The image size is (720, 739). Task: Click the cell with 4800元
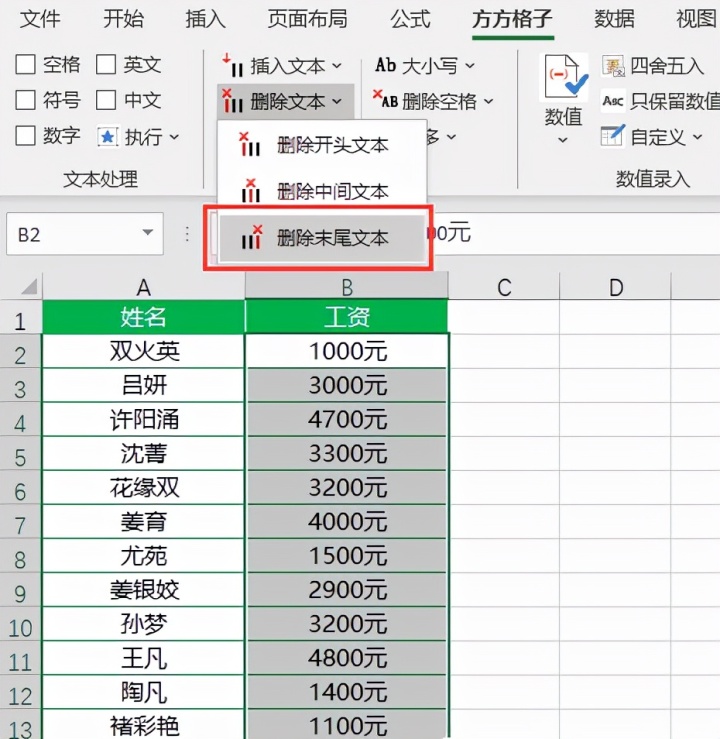point(347,658)
